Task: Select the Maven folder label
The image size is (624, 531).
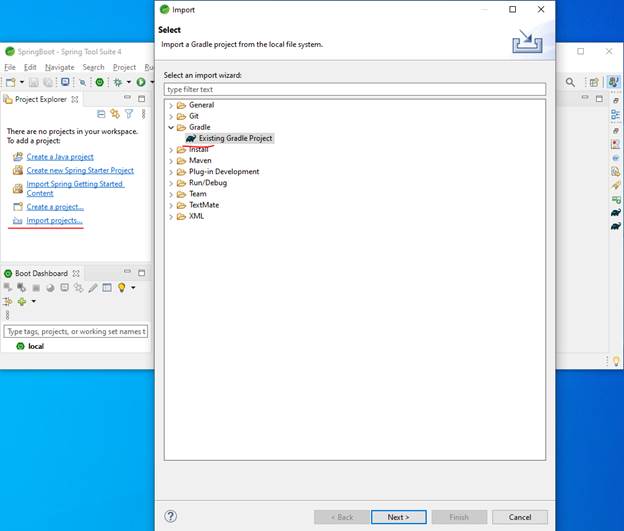Action: click(x=200, y=160)
